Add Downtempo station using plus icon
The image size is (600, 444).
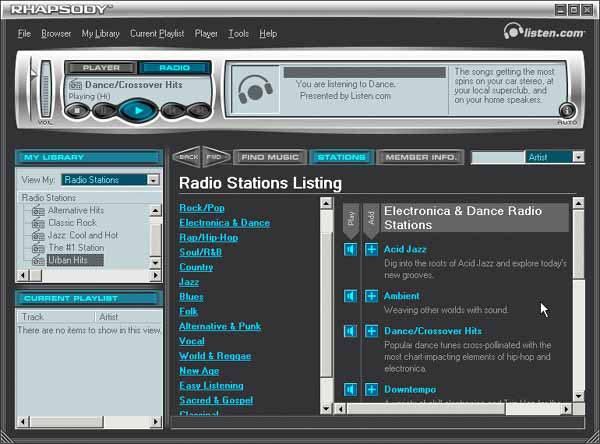coord(371,389)
